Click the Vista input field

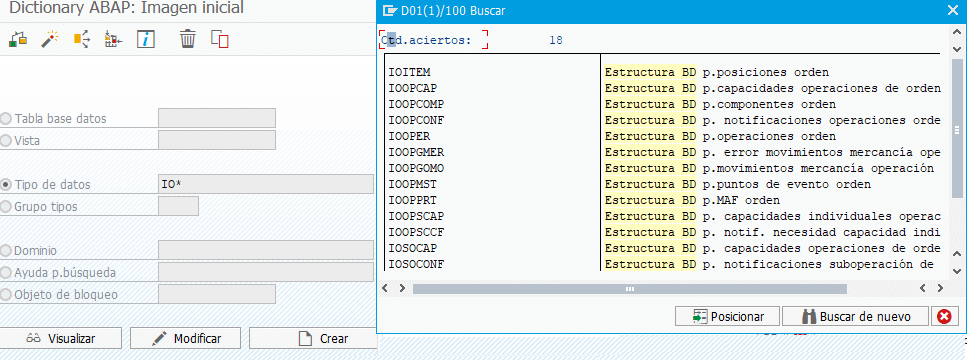(217, 140)
